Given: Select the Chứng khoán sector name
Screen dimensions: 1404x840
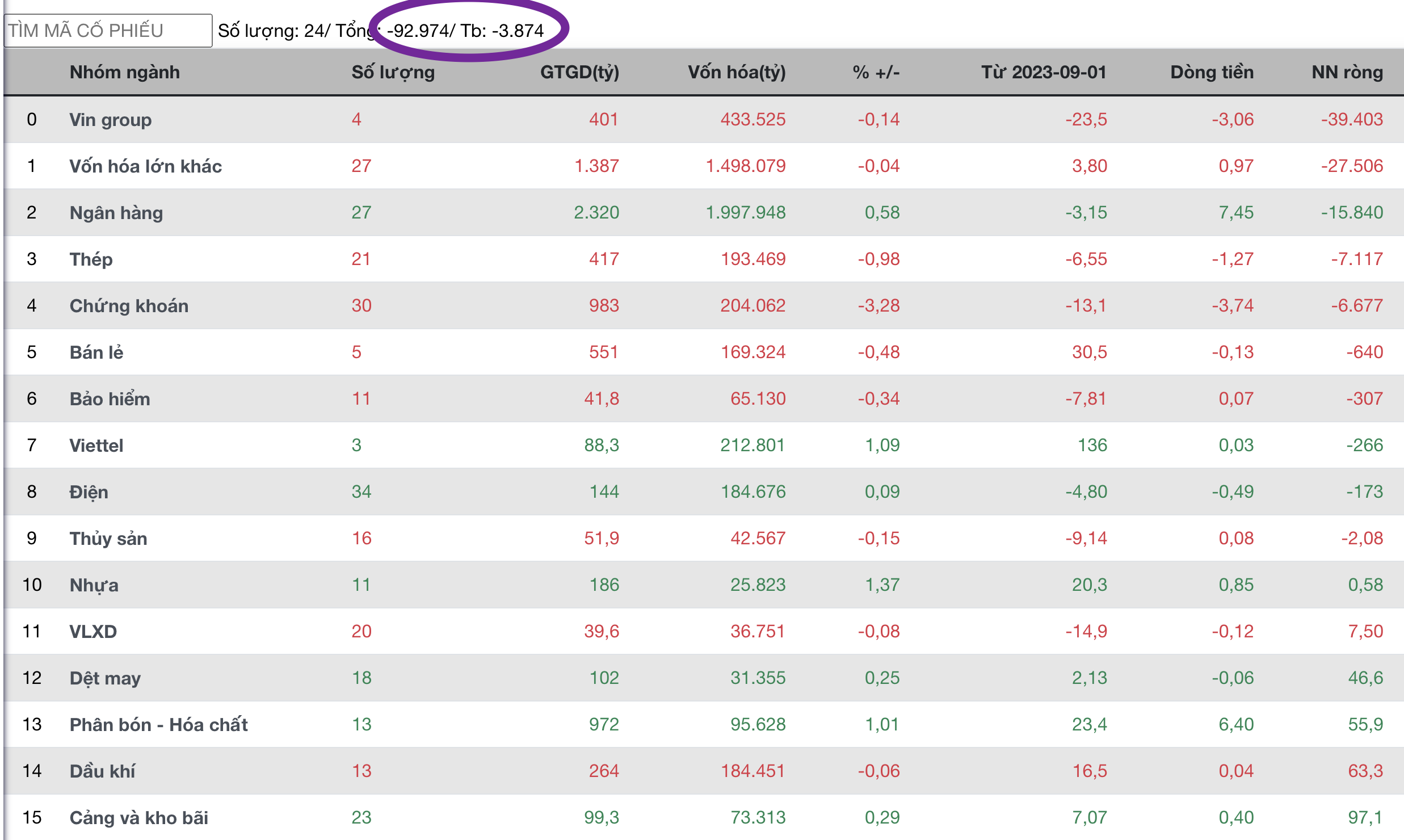Looking at the screenshot, I should [x=129, y=305].
